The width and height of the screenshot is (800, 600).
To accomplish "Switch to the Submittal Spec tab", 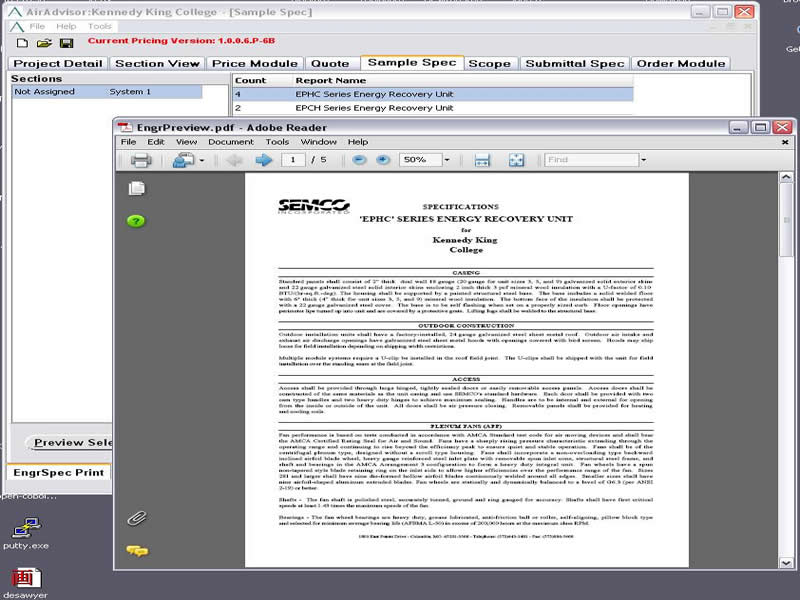I will [x=575, y=63].
